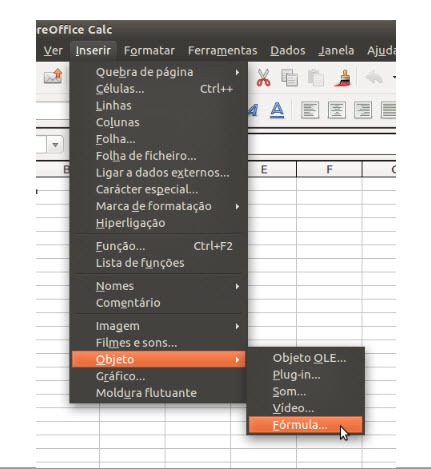Align text left using toolbar icon
Image resolution: width=431 pixels, height=469 pixels.
point(310,110)
